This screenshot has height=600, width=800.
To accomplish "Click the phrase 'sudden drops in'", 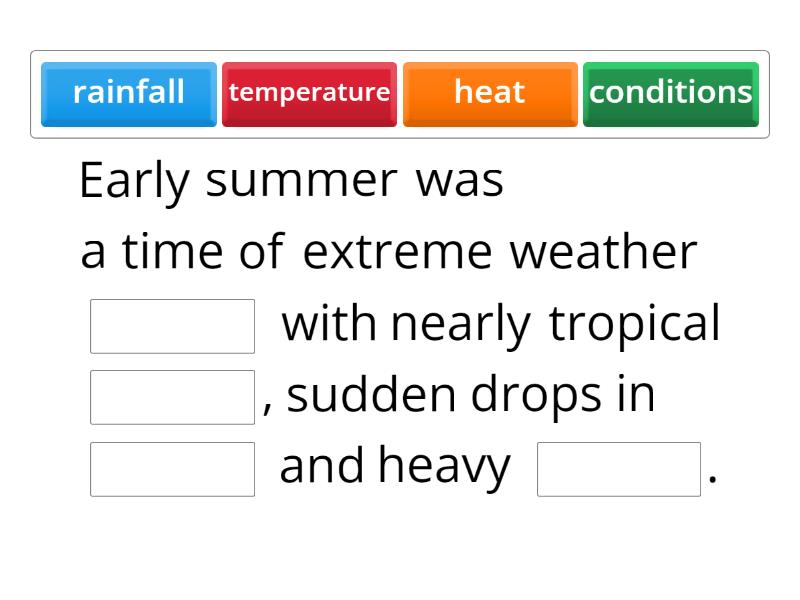I will click(x=470, y=394).
